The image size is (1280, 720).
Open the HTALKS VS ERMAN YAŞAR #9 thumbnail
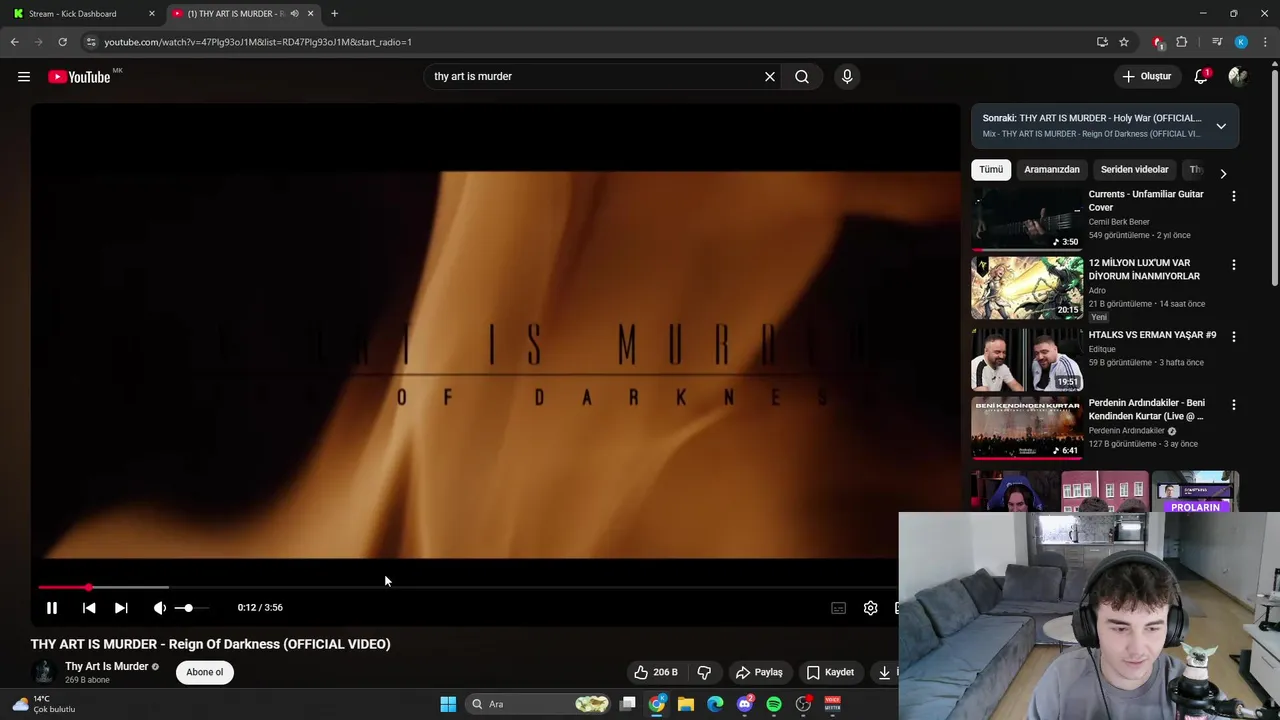tap(1027, 359)
